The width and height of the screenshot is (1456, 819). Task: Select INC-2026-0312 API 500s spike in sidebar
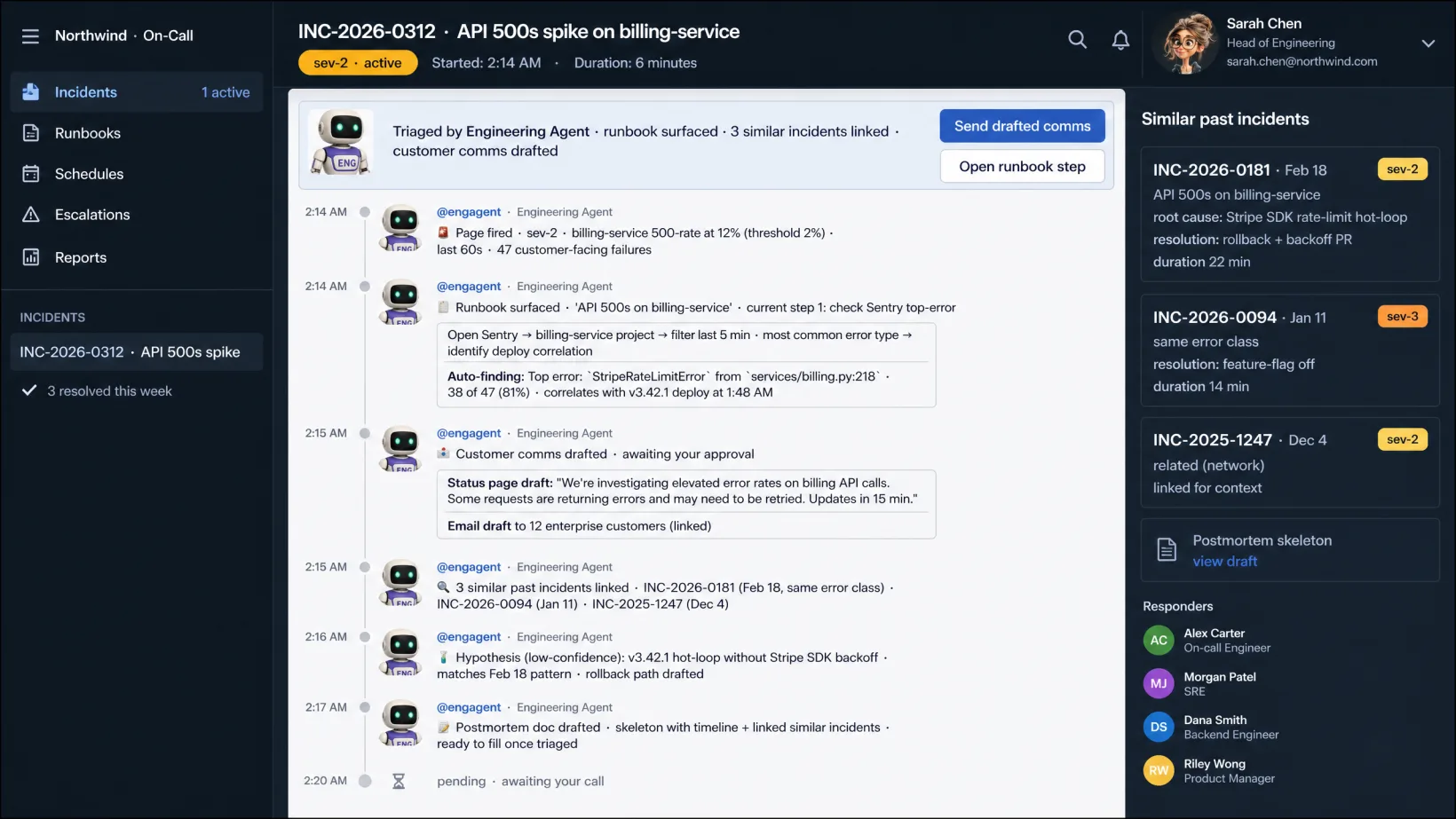[137, 352]
